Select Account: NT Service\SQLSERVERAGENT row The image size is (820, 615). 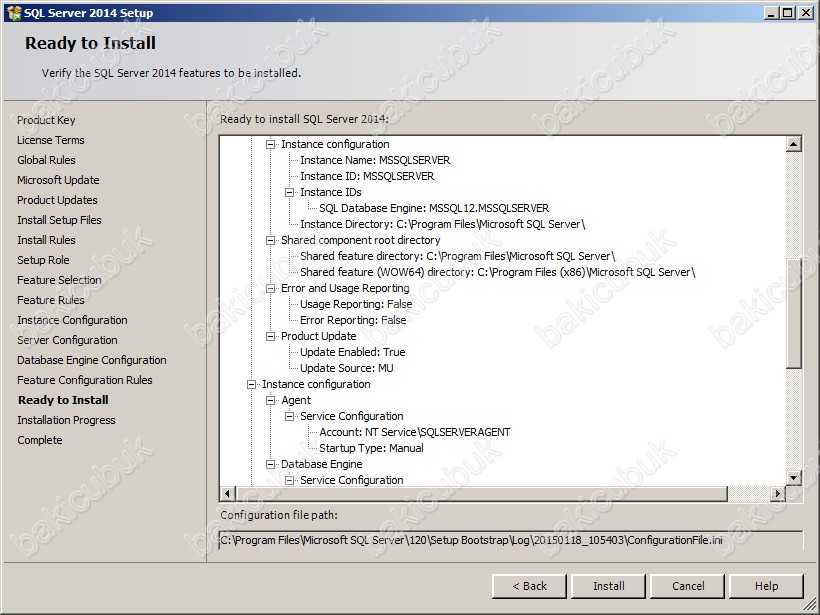click(x=415, y=432)
